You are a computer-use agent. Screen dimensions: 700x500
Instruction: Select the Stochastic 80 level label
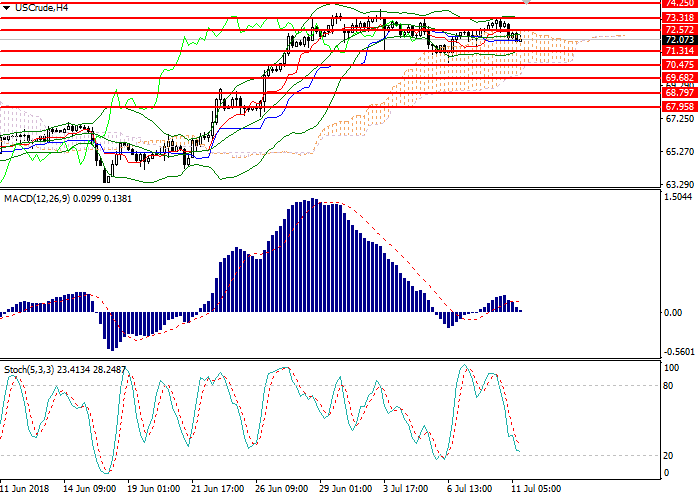pos(668,386)
